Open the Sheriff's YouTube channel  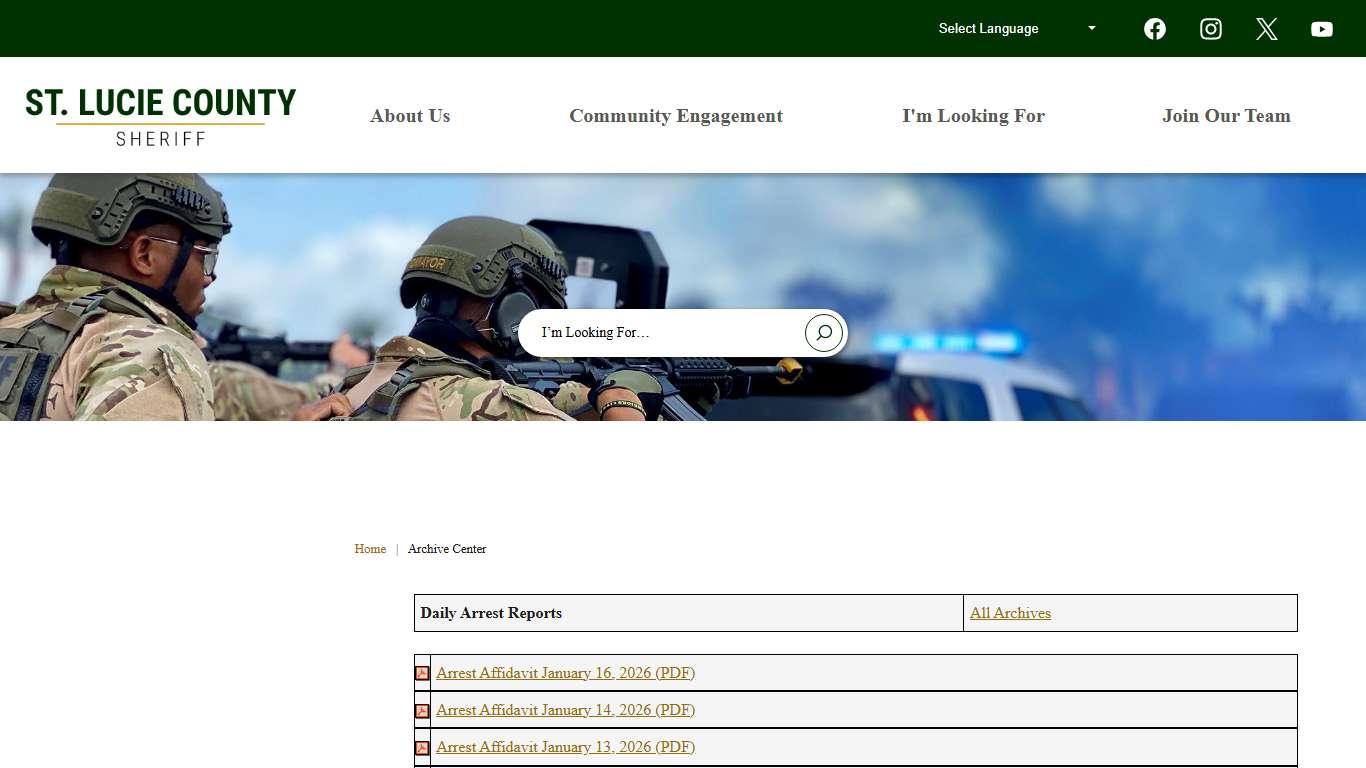pos(1322,28)
